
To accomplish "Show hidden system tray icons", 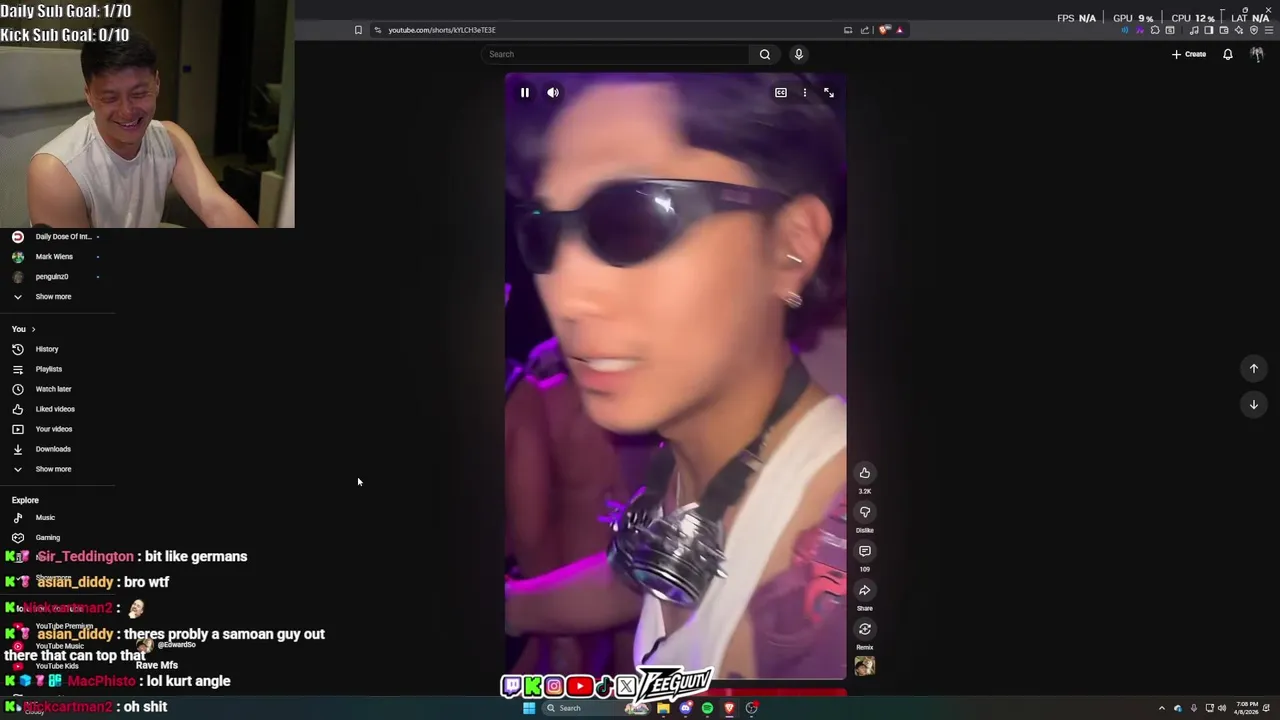I will click(1161, 708).
